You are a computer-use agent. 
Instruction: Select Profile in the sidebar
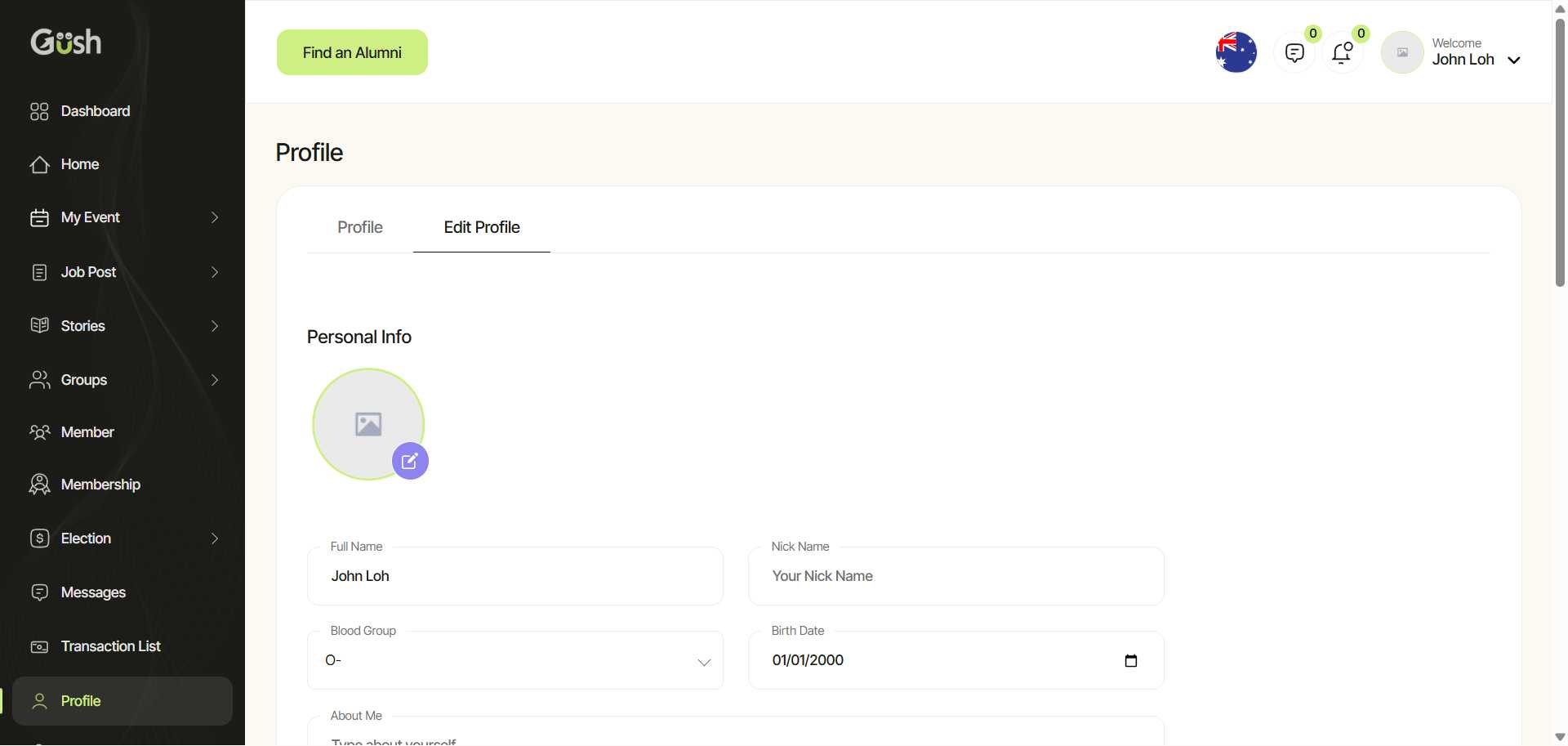[122, 701]
